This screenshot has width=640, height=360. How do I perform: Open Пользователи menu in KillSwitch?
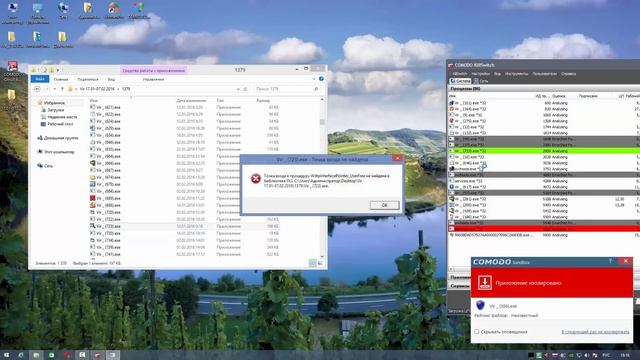[x=544, y=74]
